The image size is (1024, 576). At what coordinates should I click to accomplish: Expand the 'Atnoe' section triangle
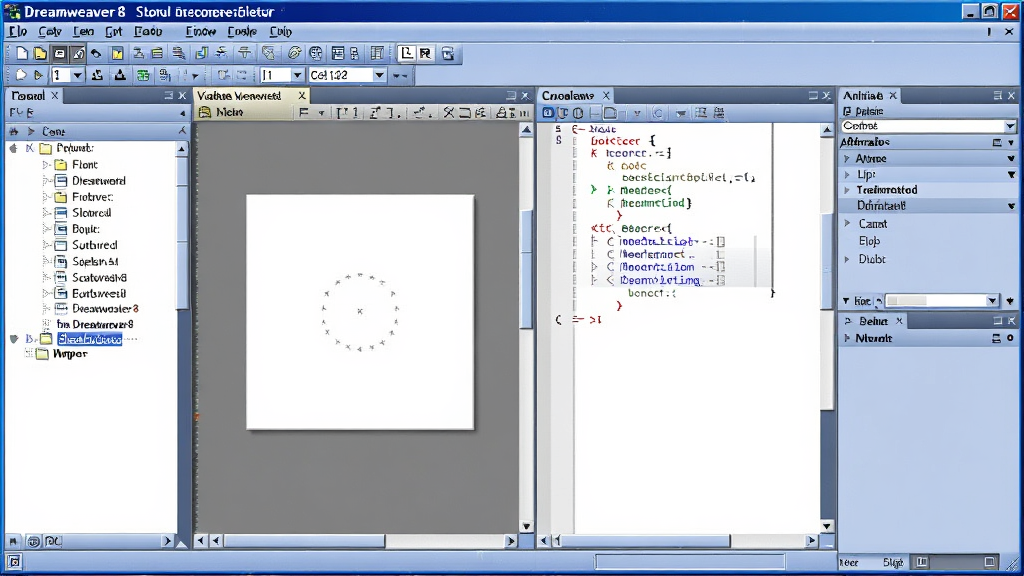(847, 159)
